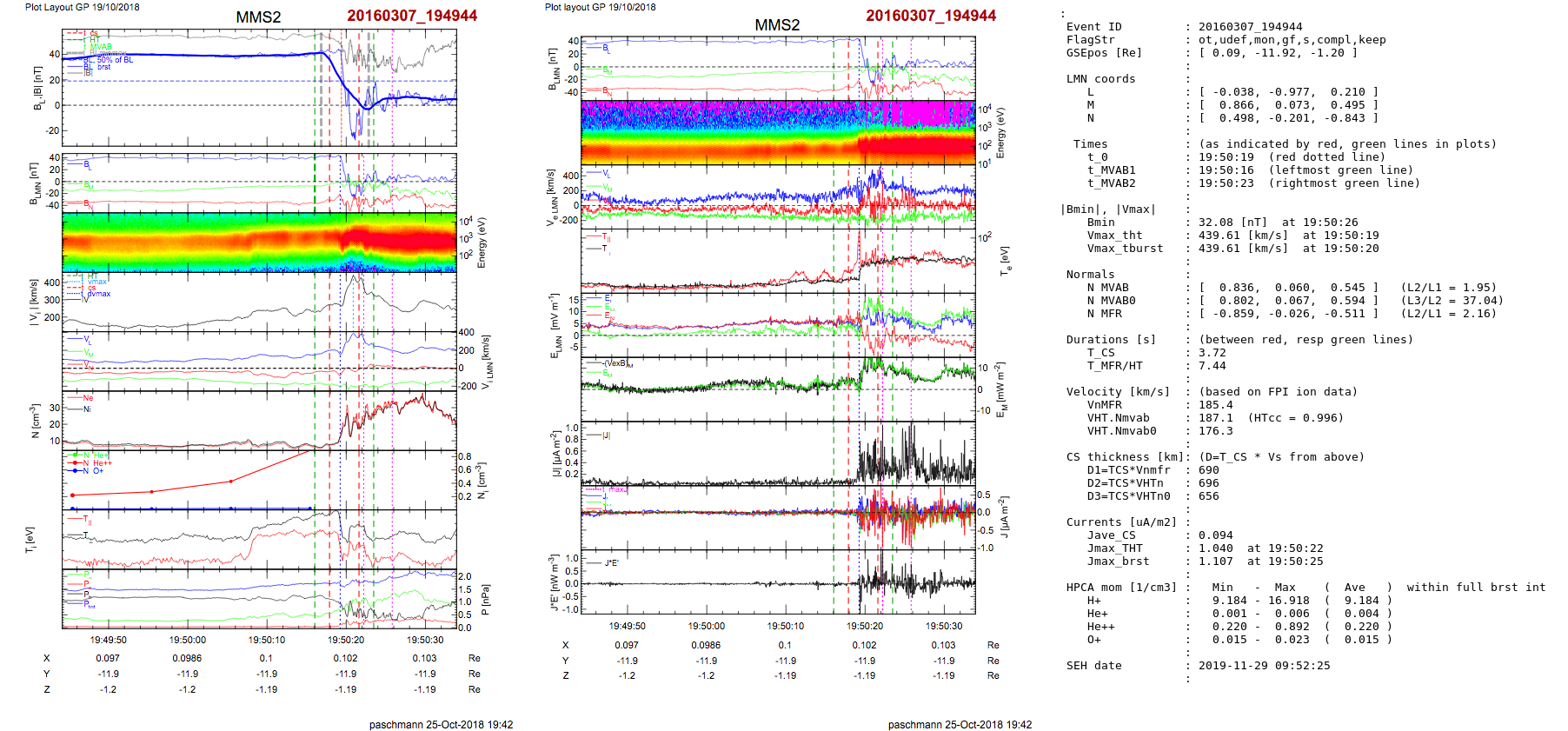Image resolution: width=1568 pixels, height=731 pixels.
Task: Click the magenta saturated region of the electron spectrogram
Action: tap(937, 114)
